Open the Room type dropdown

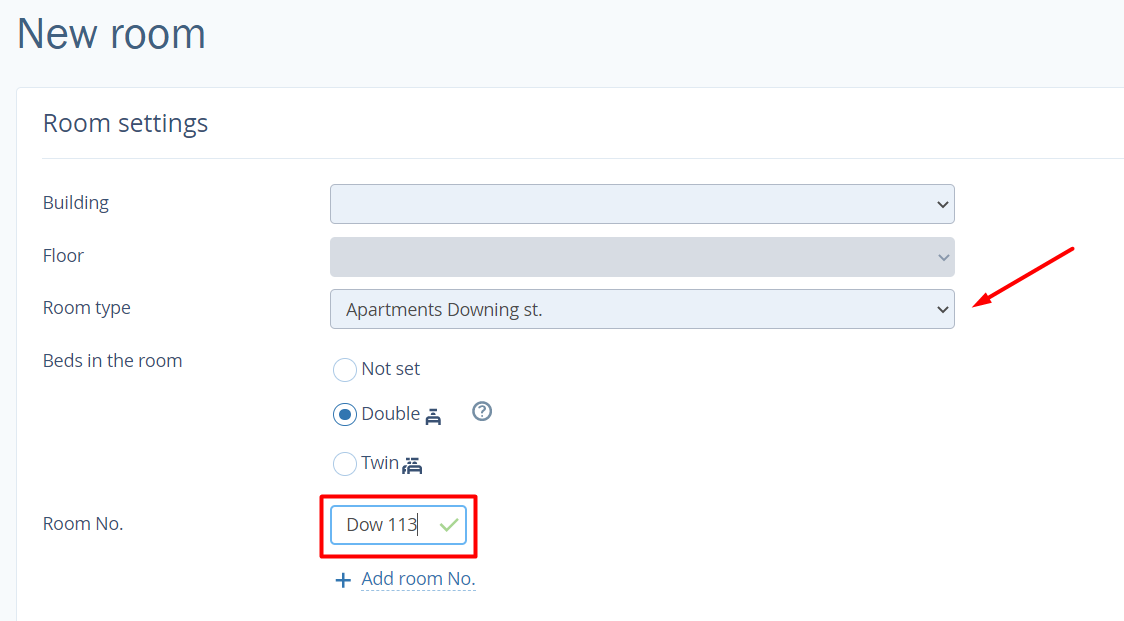[642, 309]
